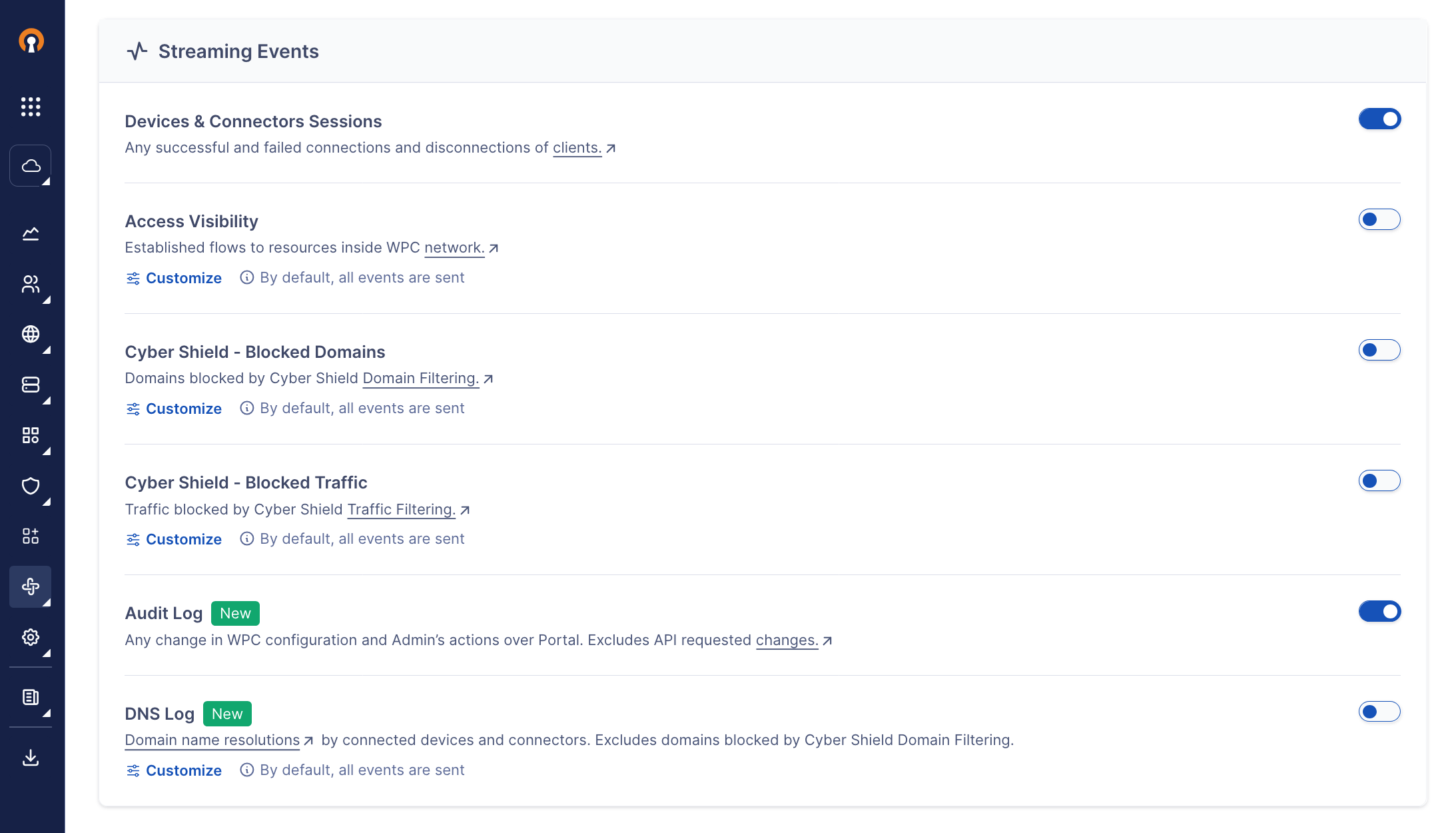
Task: Click the OpenVPN logo in the sidebar
Action: (31, 41)
